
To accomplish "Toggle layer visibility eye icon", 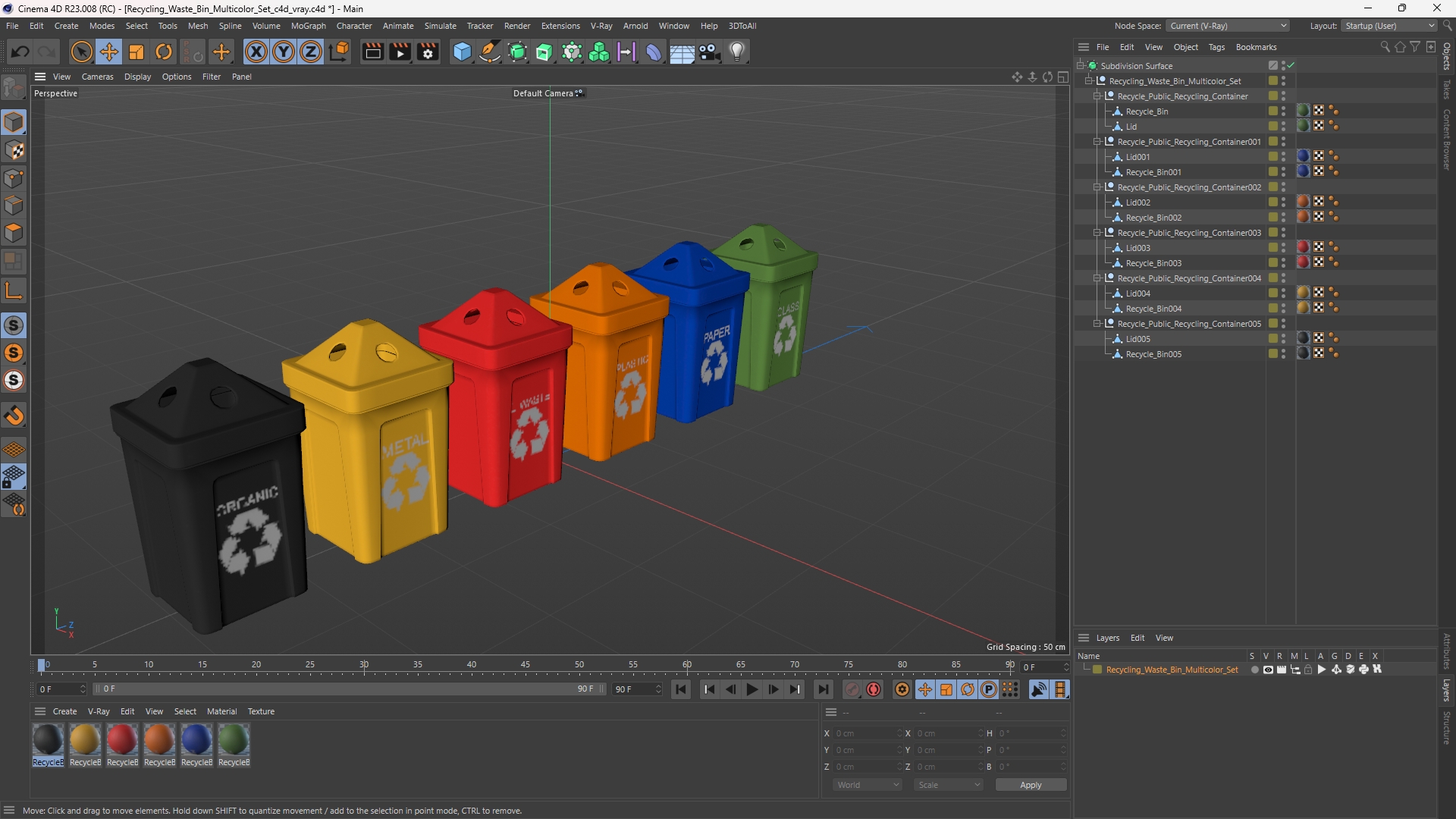I will point(1268,670).
